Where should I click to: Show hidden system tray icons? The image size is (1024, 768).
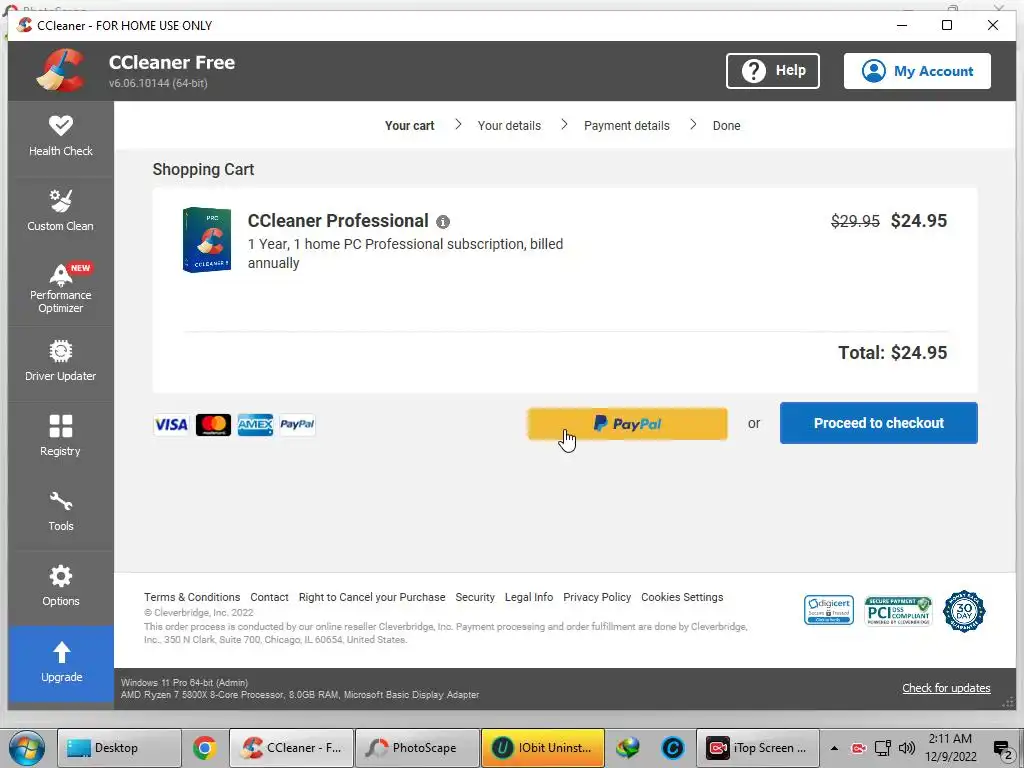[834, 748]
